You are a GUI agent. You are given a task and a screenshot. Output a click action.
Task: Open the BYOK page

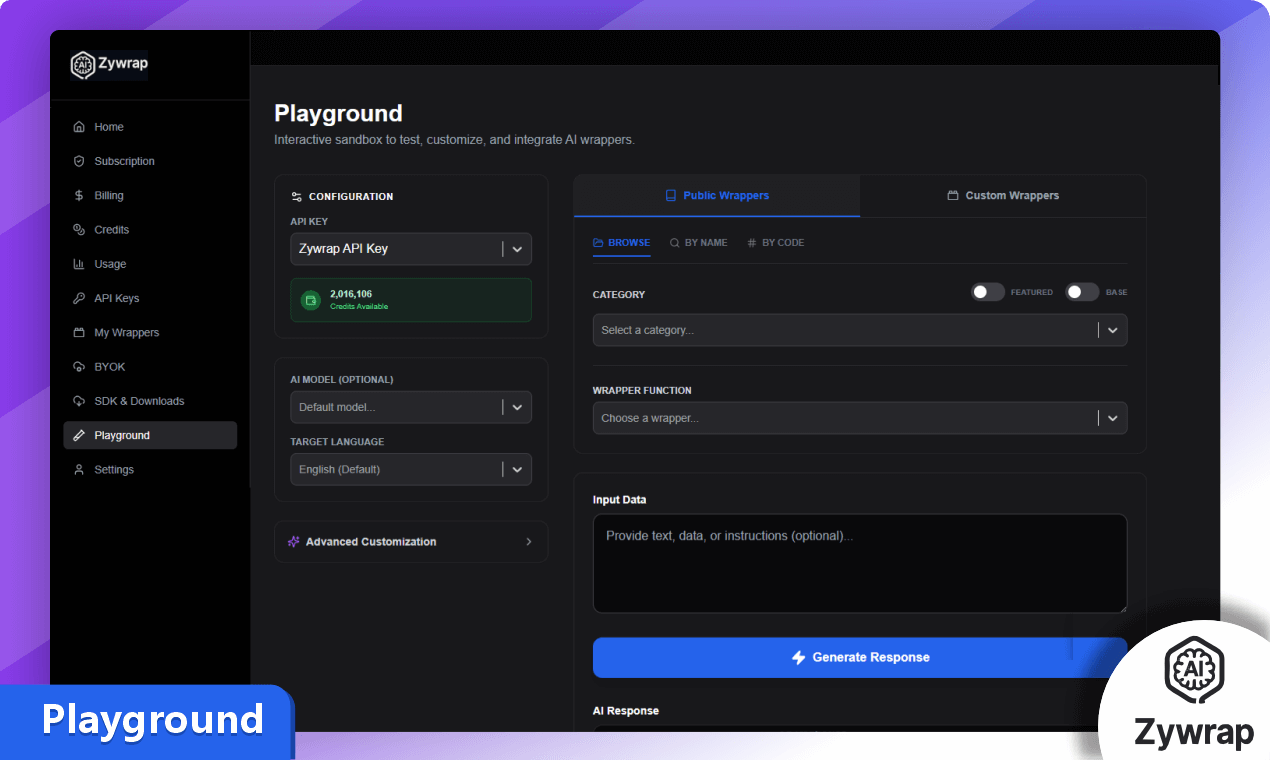tap(150, 367)
